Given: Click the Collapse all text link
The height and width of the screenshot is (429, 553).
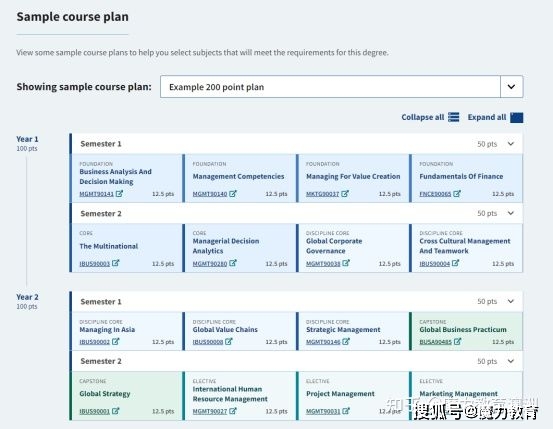Looking at the screenshot, I should [x=423, y=117].
